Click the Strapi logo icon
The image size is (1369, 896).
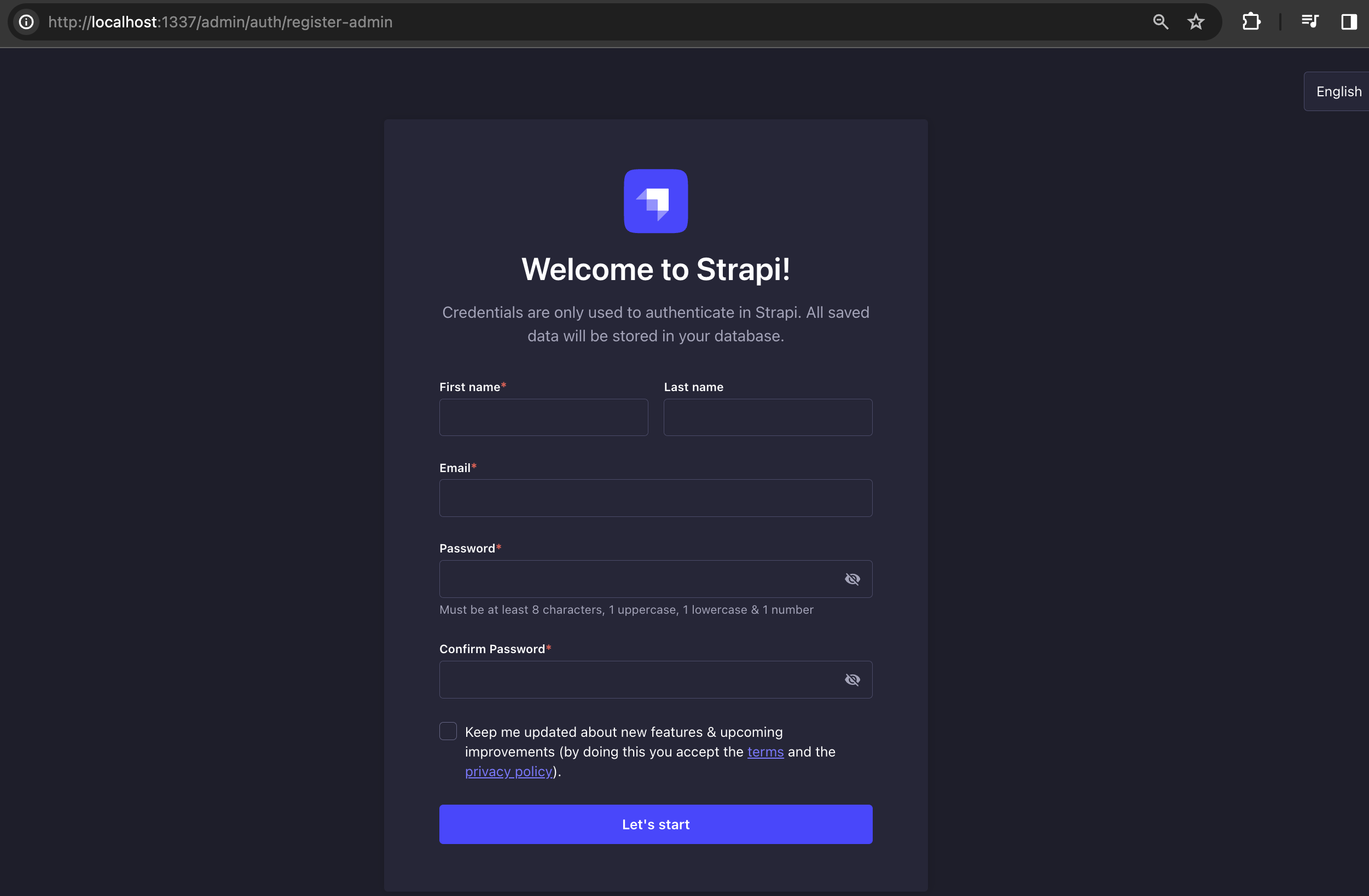(656, 201)
